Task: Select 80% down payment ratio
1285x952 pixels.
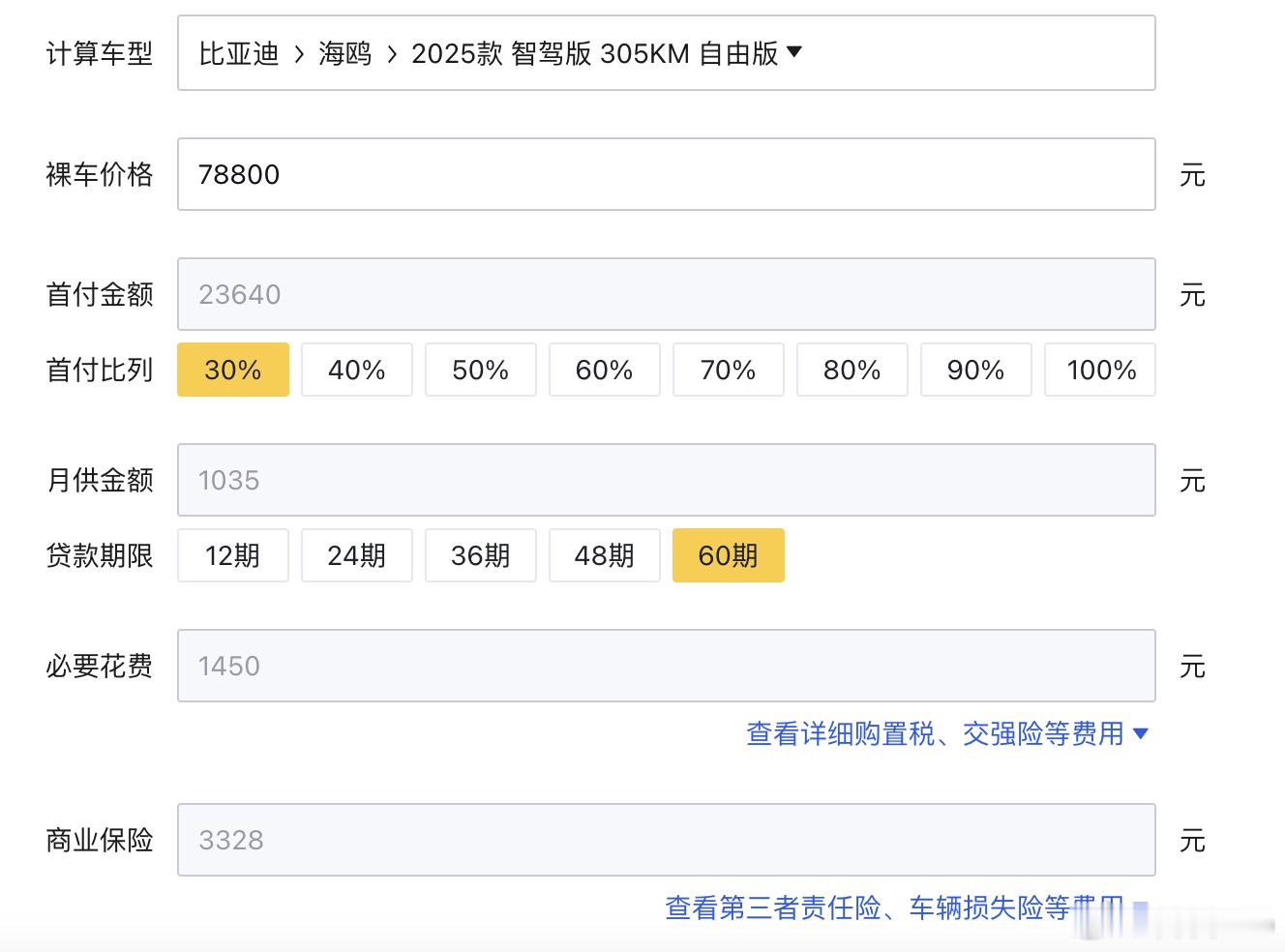Action: click(x=852, y=370)
